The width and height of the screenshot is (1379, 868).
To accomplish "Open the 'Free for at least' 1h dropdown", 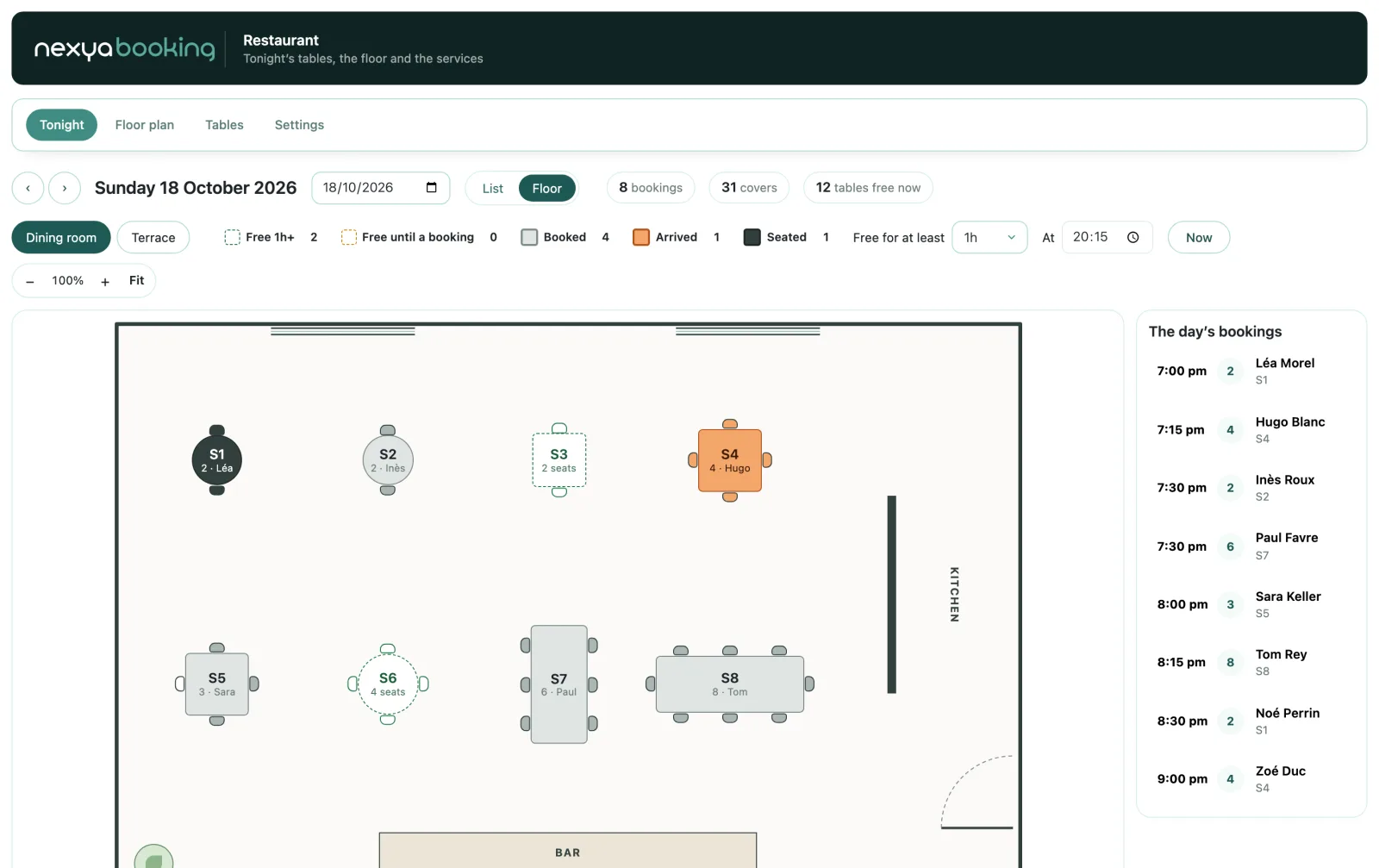I will 989,237.
